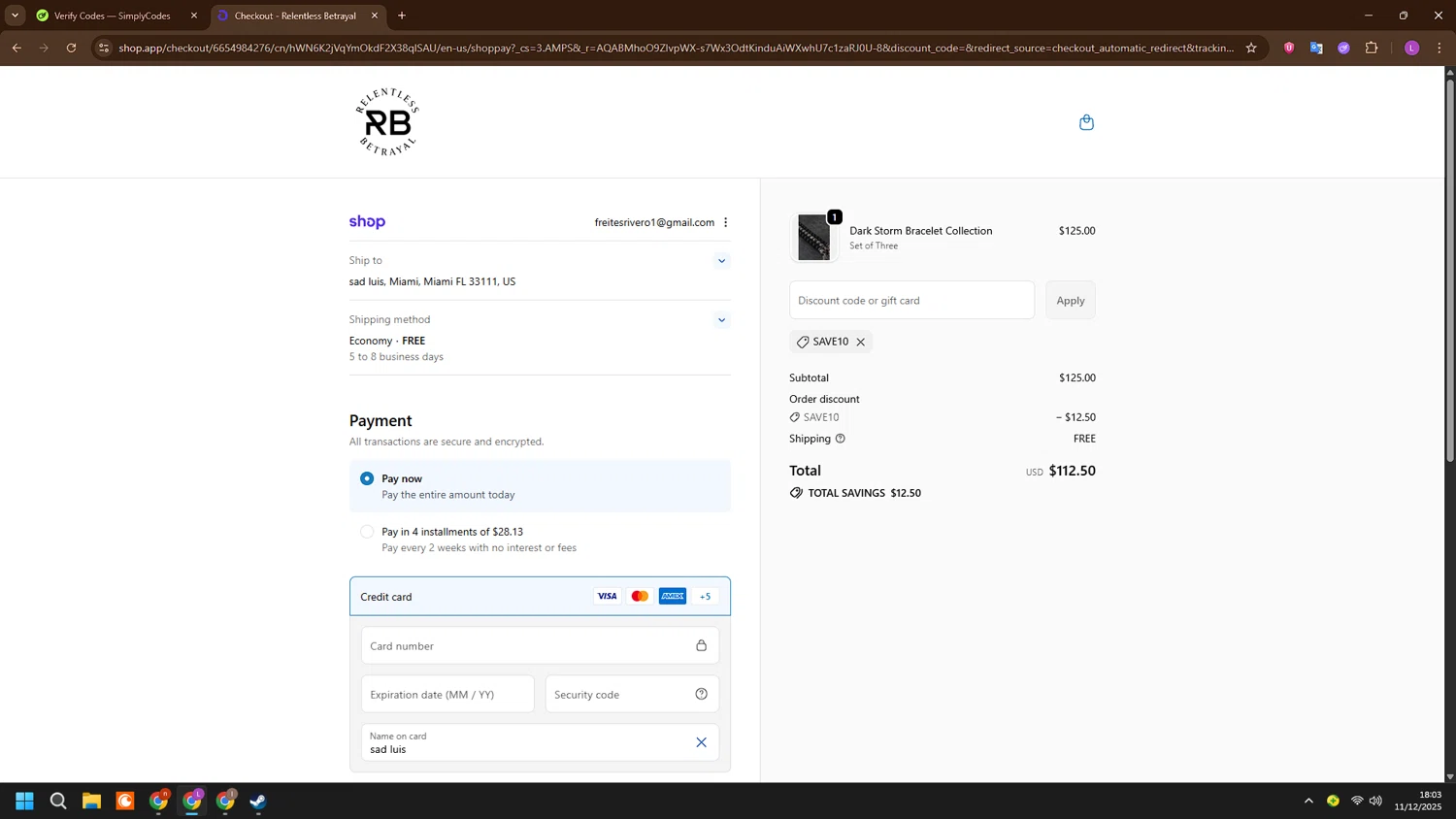Screen dimensions: 1456x819
Task: Expand the Shipping method section
Action: [721, 319]
